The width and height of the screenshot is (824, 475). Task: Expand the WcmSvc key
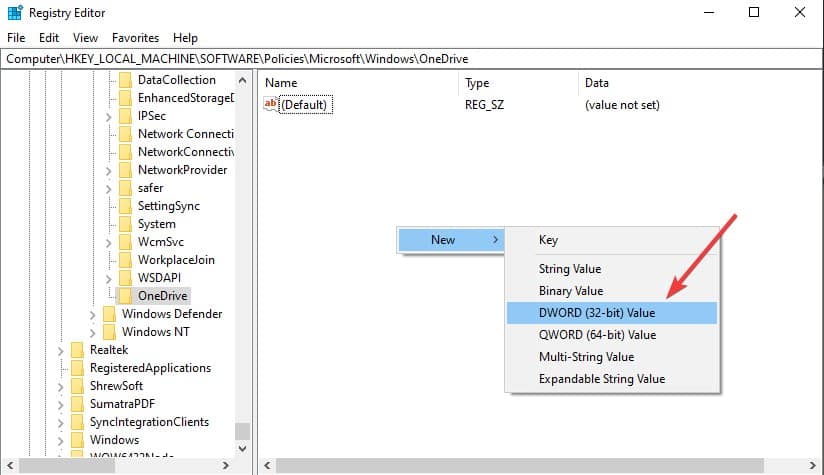point(108,243)
